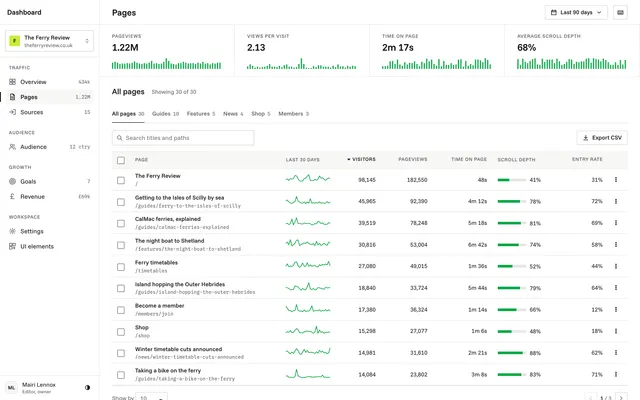Click the Average scroll depth 68% card
Image resolution: width=640 pixels, height=400 pixels.
[571, 51]
